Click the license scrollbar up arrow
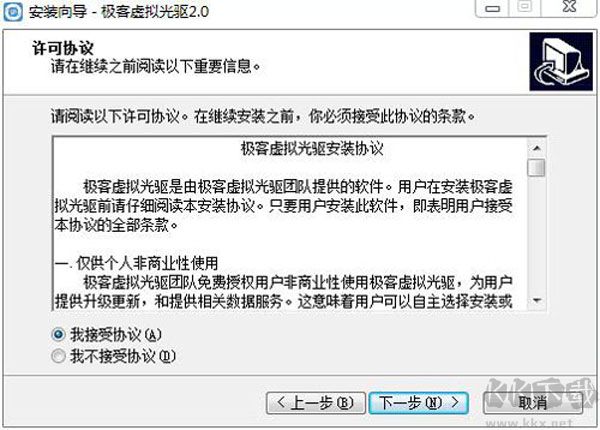 point(536,148)
